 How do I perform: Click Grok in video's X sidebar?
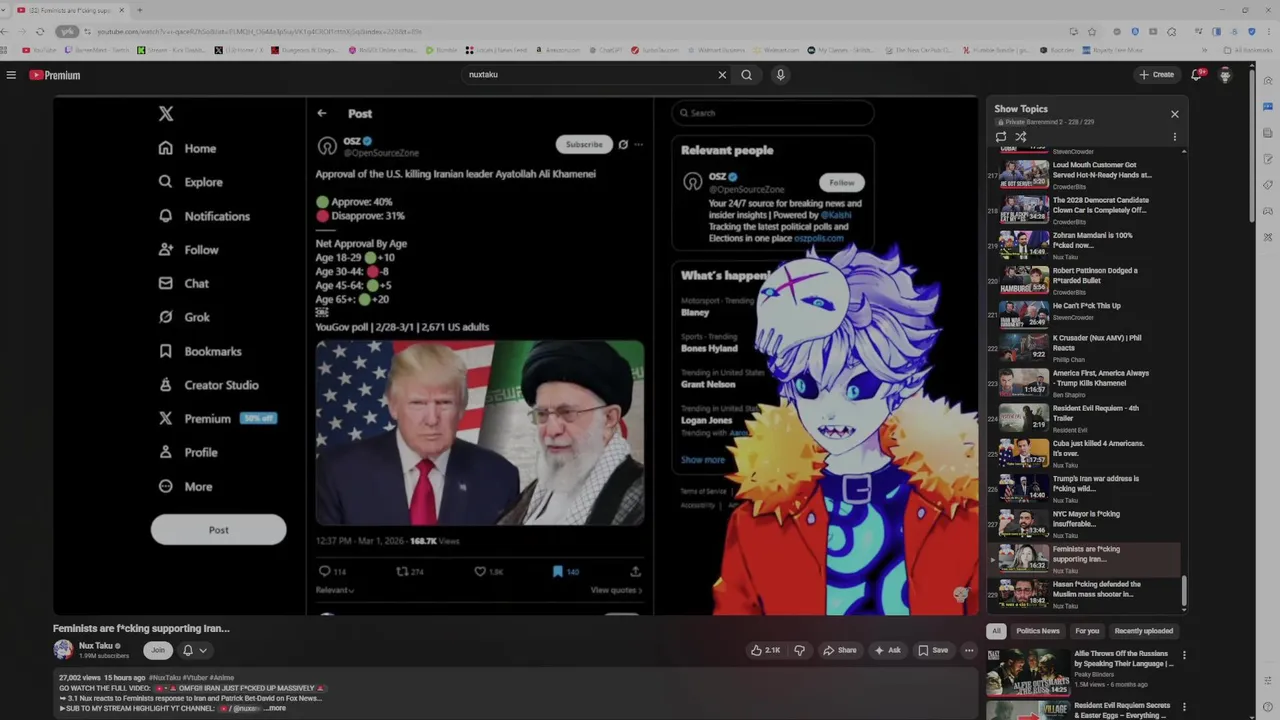click(184, 317)
